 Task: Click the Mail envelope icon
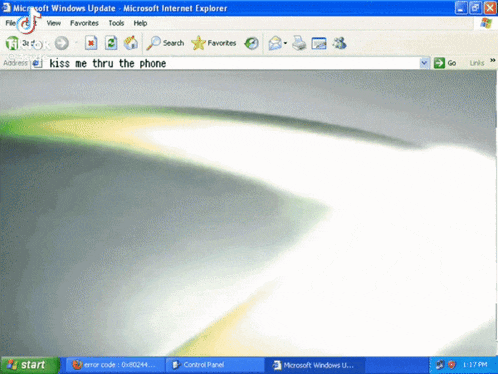click(x=275, y=43)
